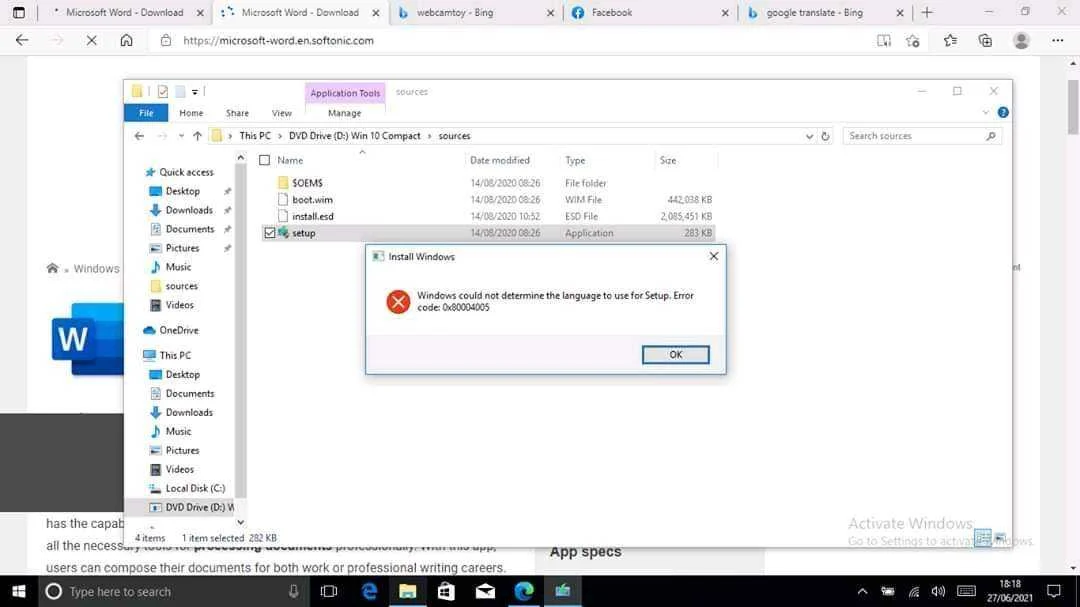Switch to google translate - Bing tab
The width and height of the screenshot is (1080, 607).
[824, 12]
